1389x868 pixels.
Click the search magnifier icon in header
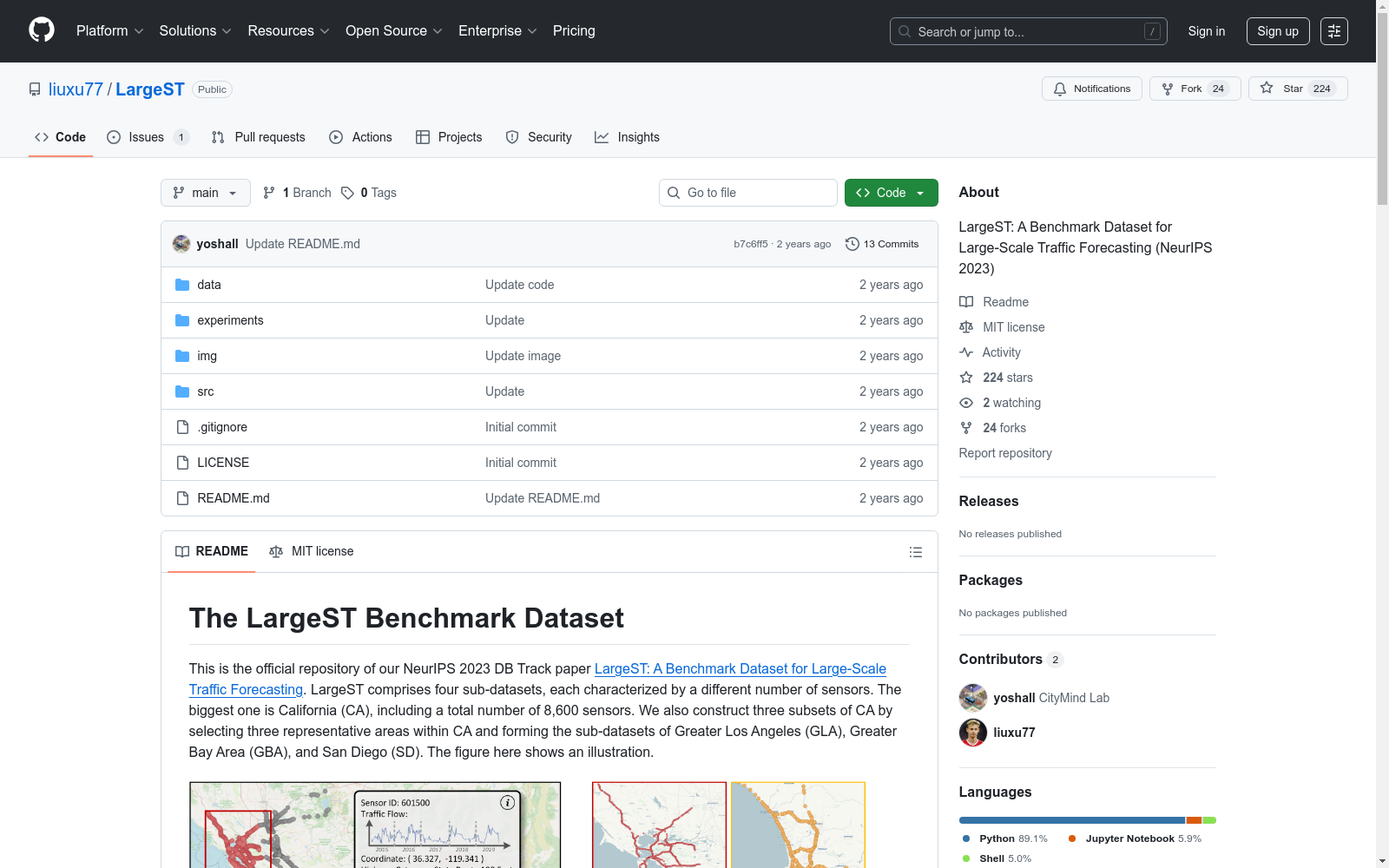905,31
